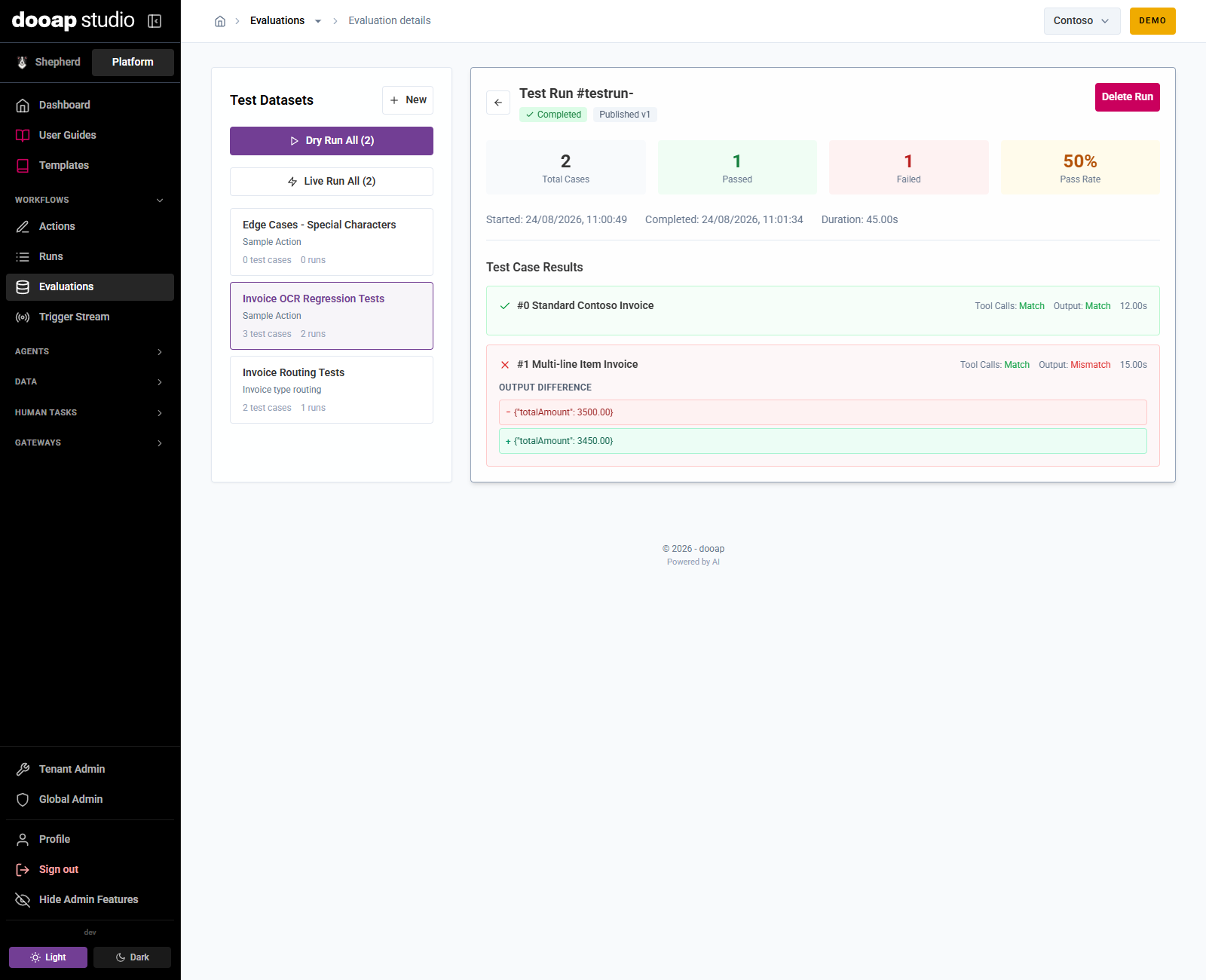The image size is (1206, 980).
Task: Open Global Admin page
Action: coord(90,799)
